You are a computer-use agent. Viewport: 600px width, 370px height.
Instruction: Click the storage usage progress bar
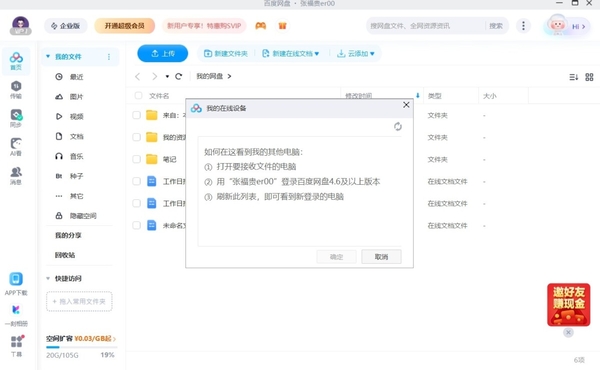coord(81,347)
